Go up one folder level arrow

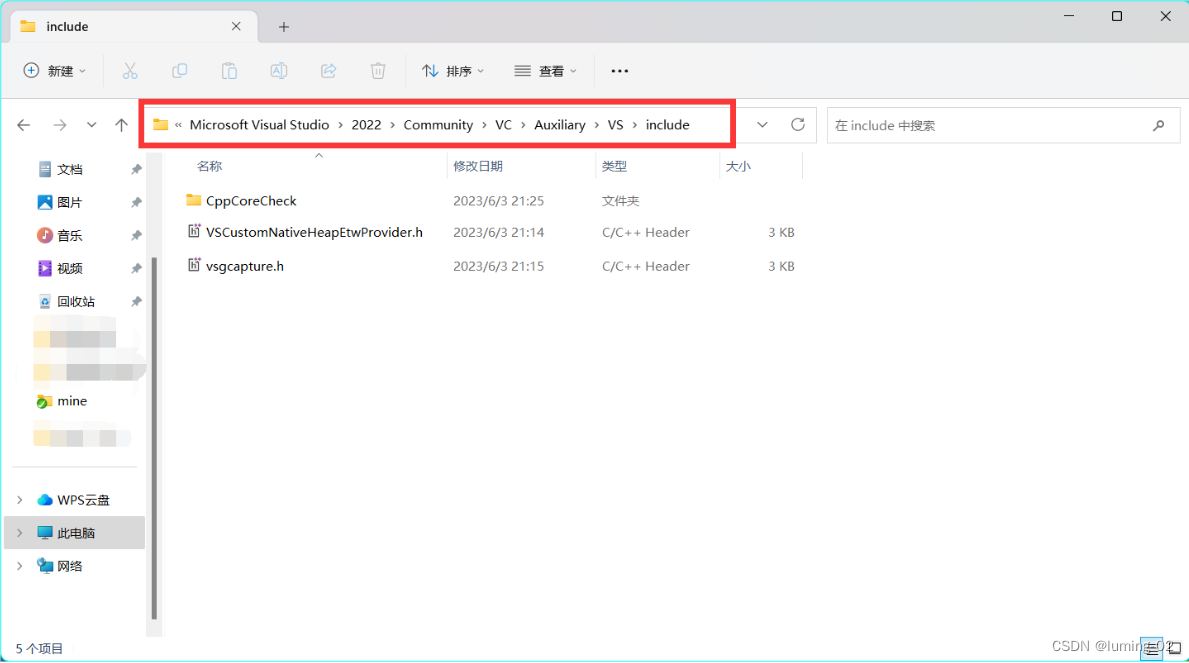pyautogui.click(x=121, y=125)
